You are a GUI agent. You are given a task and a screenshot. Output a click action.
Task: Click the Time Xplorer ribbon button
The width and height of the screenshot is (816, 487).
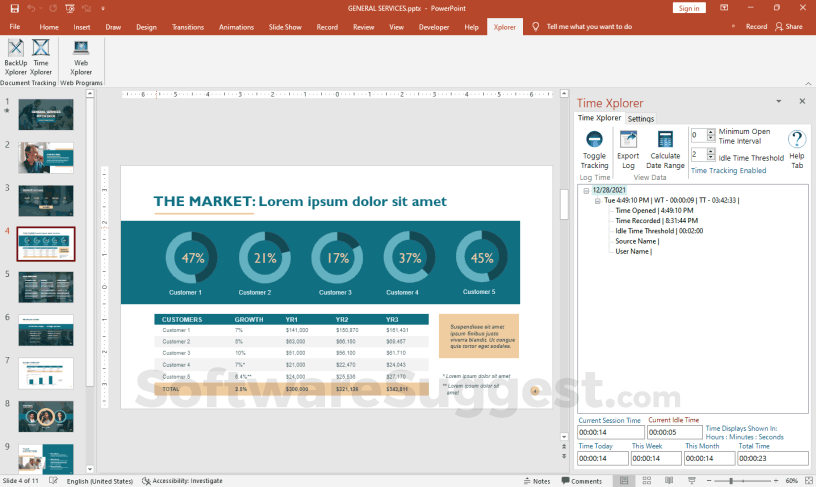(41, 56)
